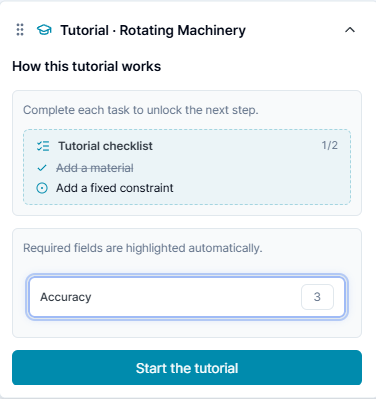376x399 pixels.
Task: Grab the panel drag handle dots
Action: point(20,30)
